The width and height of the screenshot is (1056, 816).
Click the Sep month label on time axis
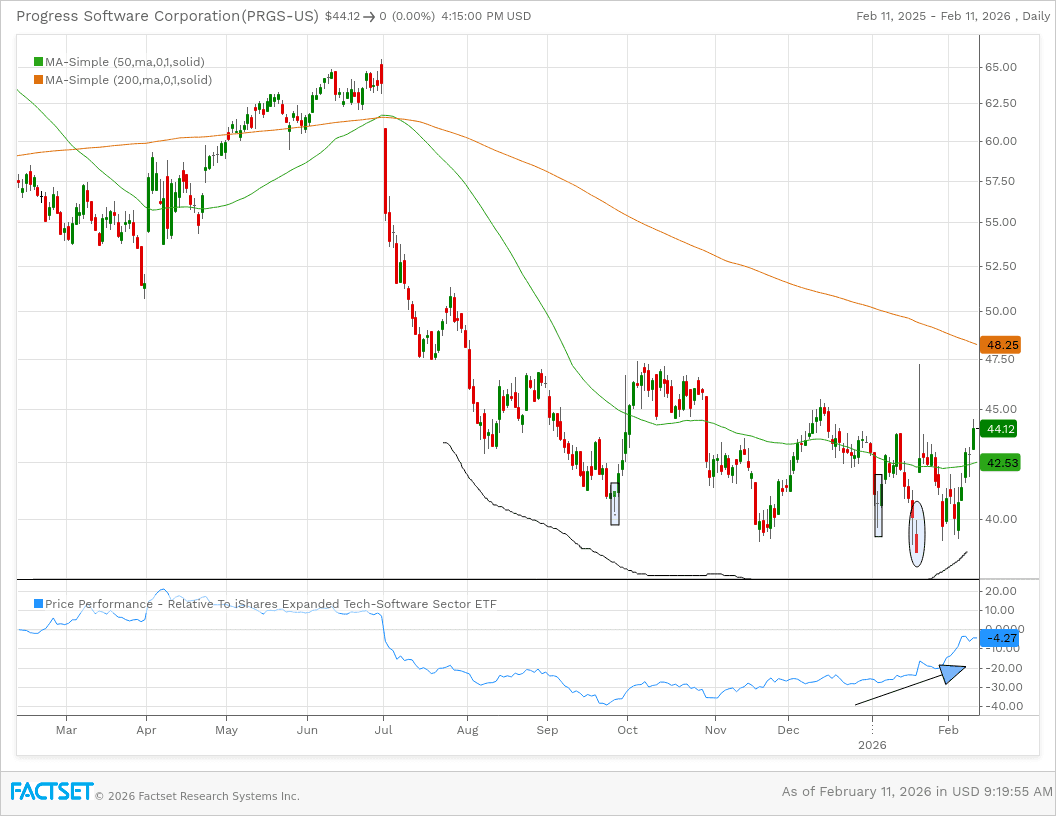pyautogui.click(x=547, y=730)
